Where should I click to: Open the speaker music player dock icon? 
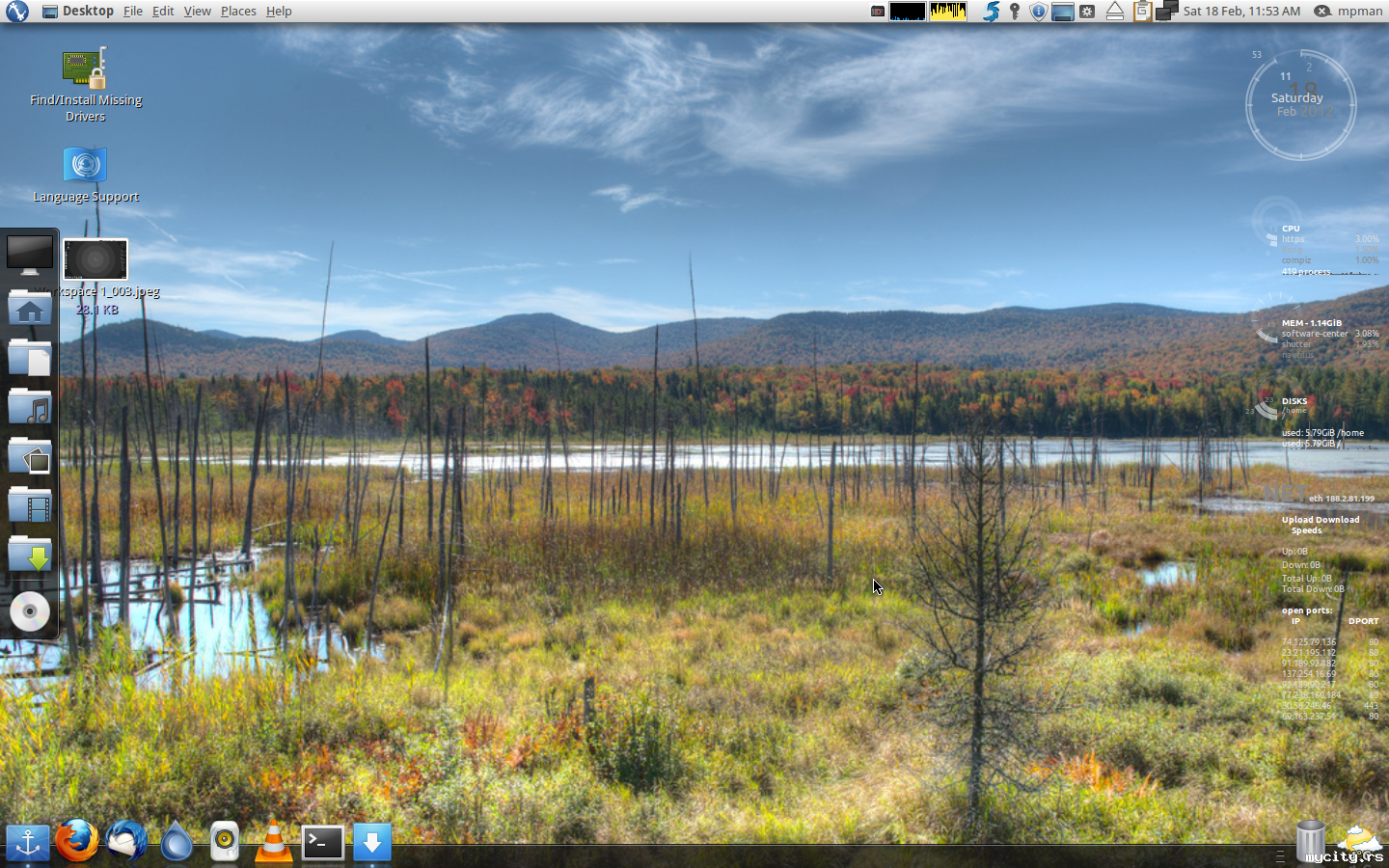tap(225, 842)
